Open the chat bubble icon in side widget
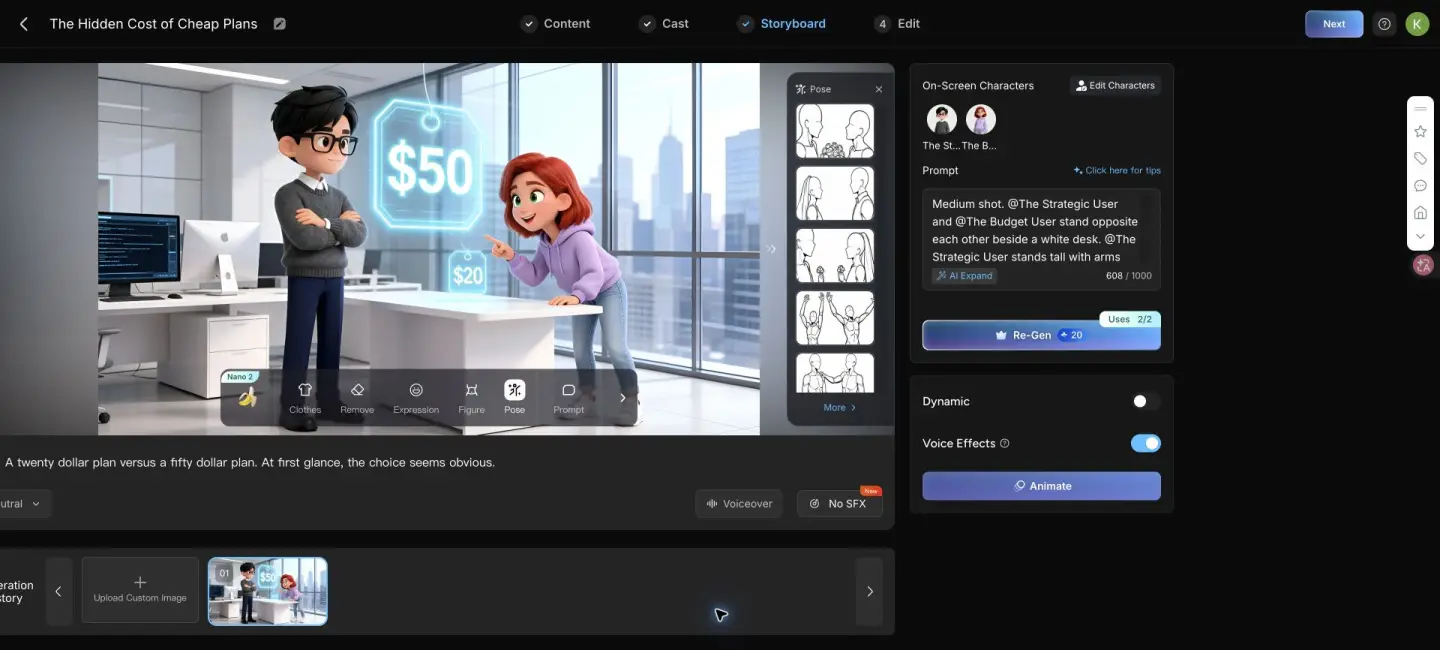This screenshot has height=650, width=1440. [1420, 185]
